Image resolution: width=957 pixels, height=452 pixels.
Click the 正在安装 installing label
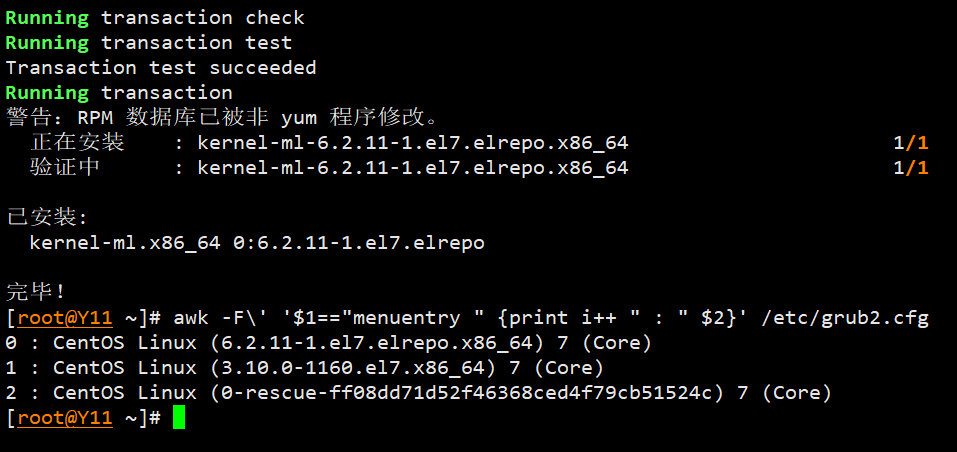click(x=77, y=142)
